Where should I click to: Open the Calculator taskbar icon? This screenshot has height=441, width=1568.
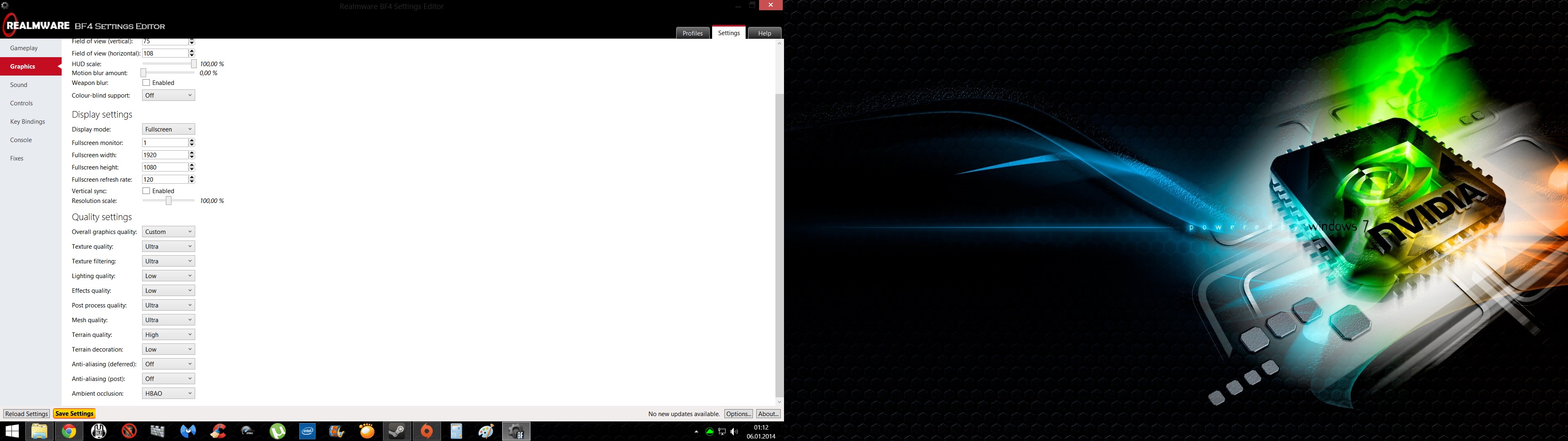456,431
